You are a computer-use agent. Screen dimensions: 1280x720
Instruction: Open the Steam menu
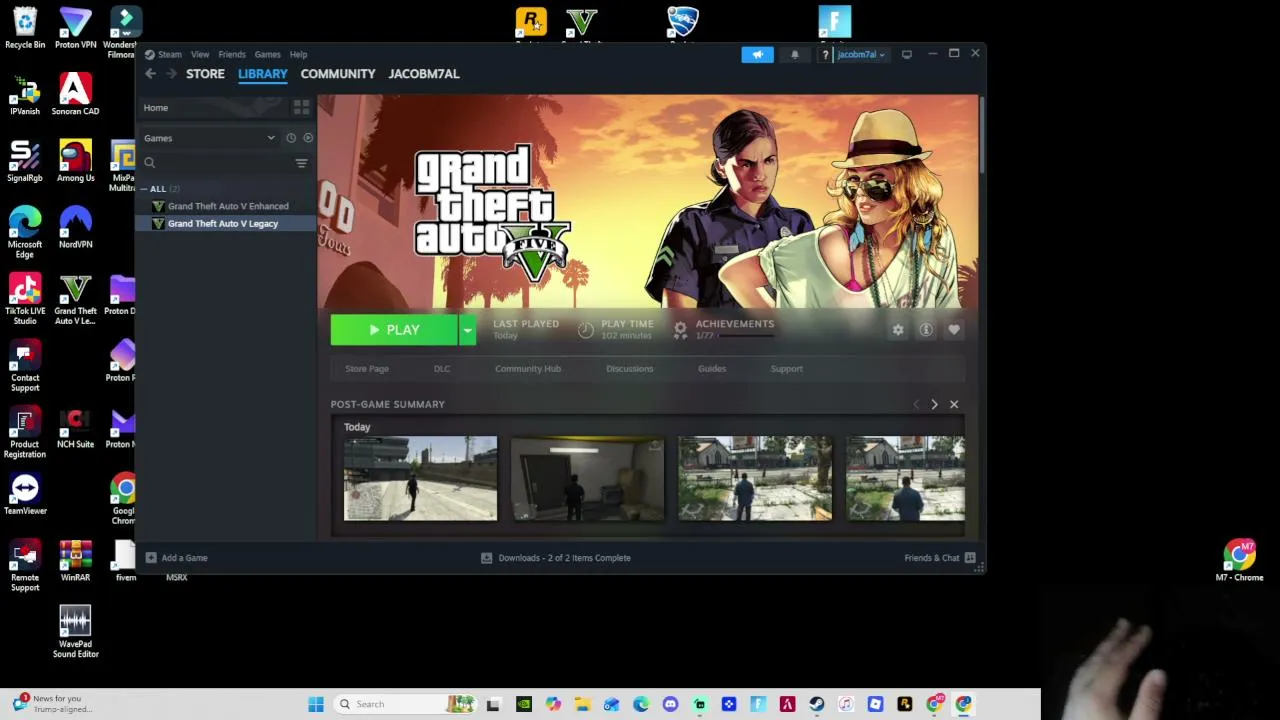point(164,54)
